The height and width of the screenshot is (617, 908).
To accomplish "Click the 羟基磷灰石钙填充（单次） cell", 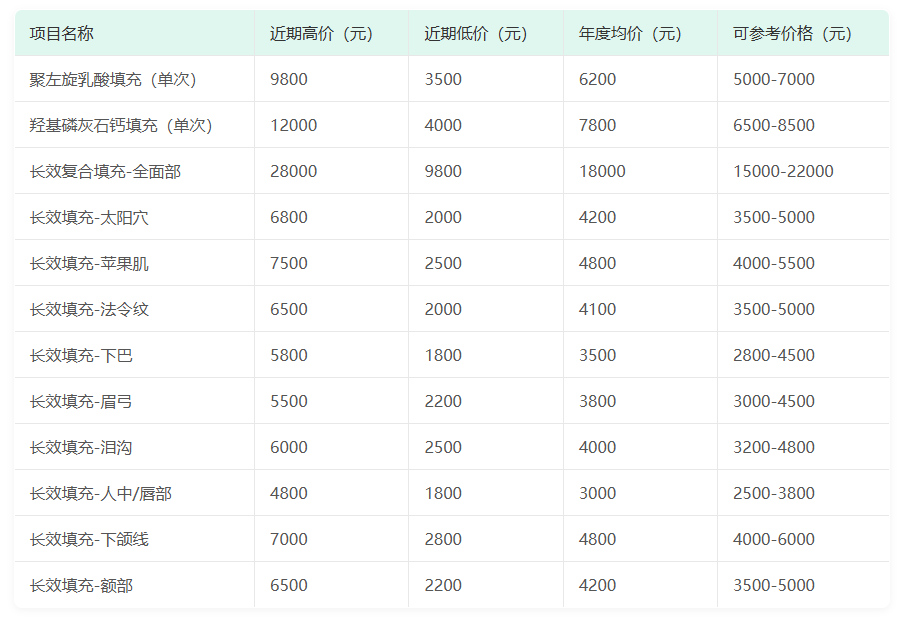I will coord(122,125).
